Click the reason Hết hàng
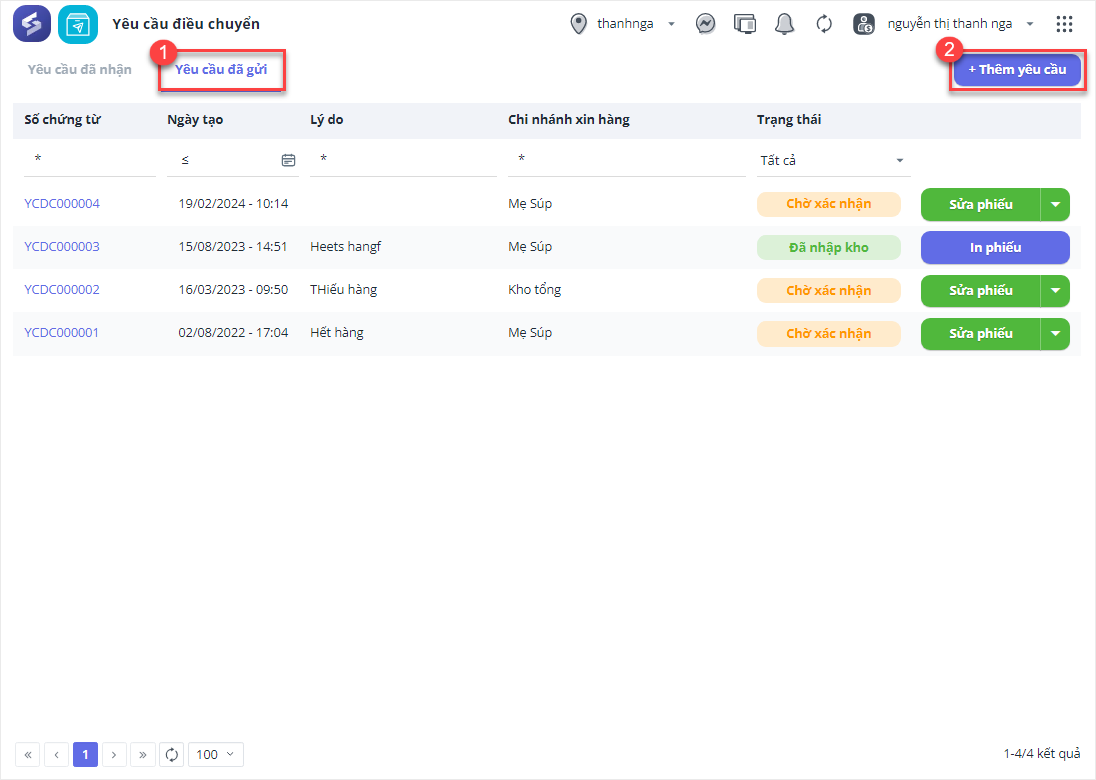The width and height of the screenshot is (1096, 780). pyautogui.click(x=337, y=333)
